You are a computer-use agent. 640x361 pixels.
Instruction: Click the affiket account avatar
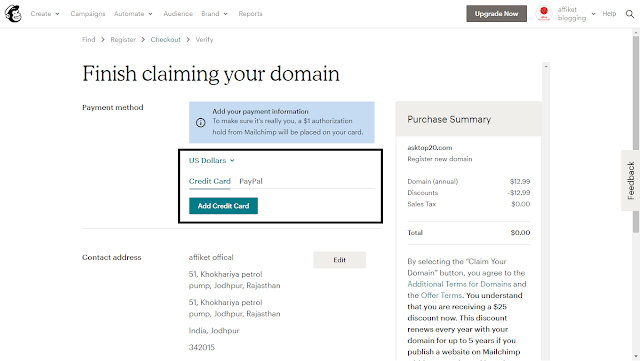pyautogui.click(x=544, y=13)
